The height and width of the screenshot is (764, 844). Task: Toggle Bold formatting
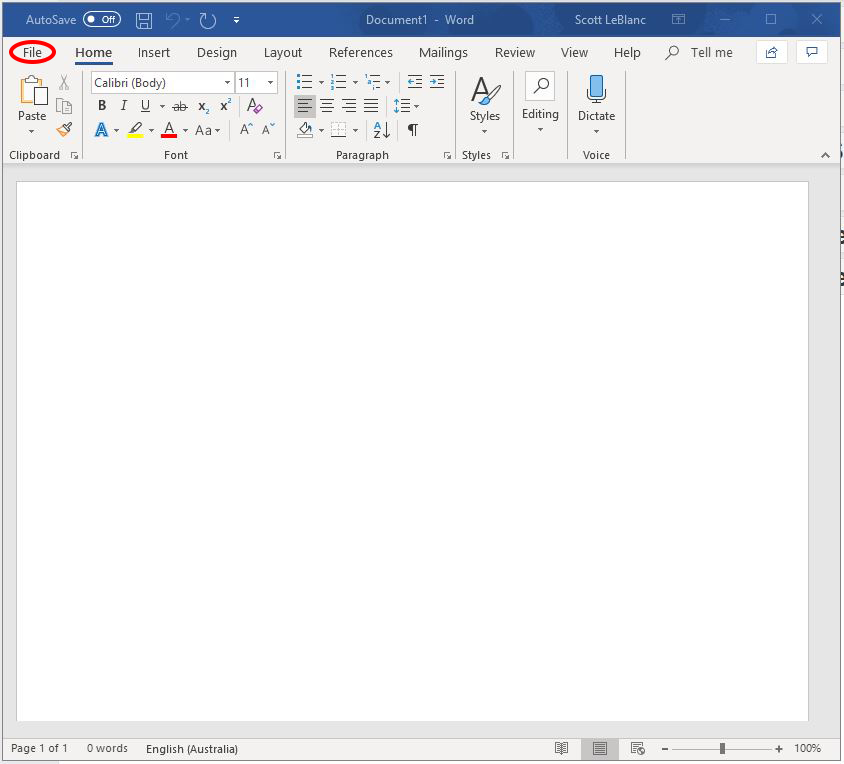point(102,106)
